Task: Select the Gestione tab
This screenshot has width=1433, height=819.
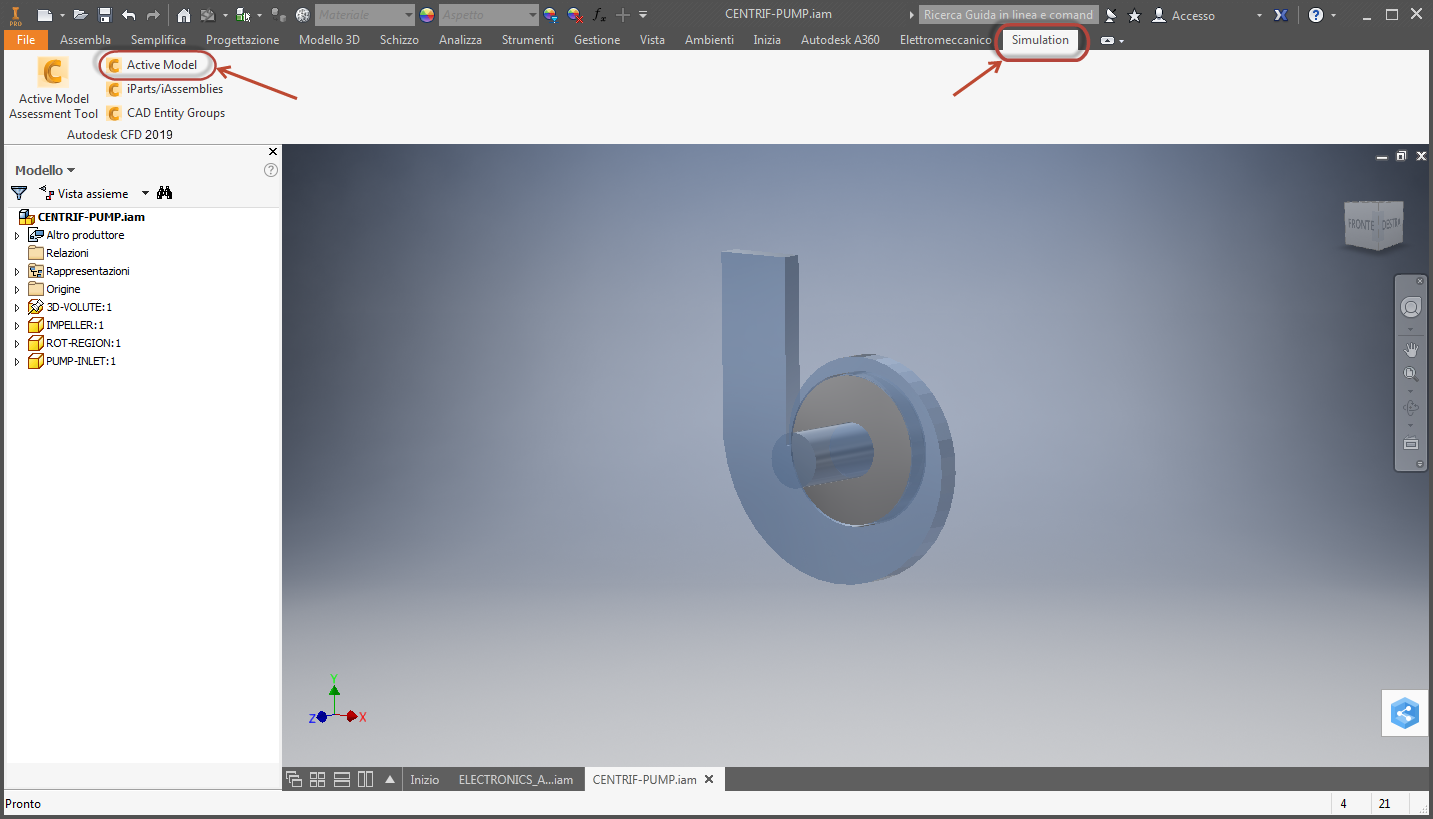Action: point(597,40)
